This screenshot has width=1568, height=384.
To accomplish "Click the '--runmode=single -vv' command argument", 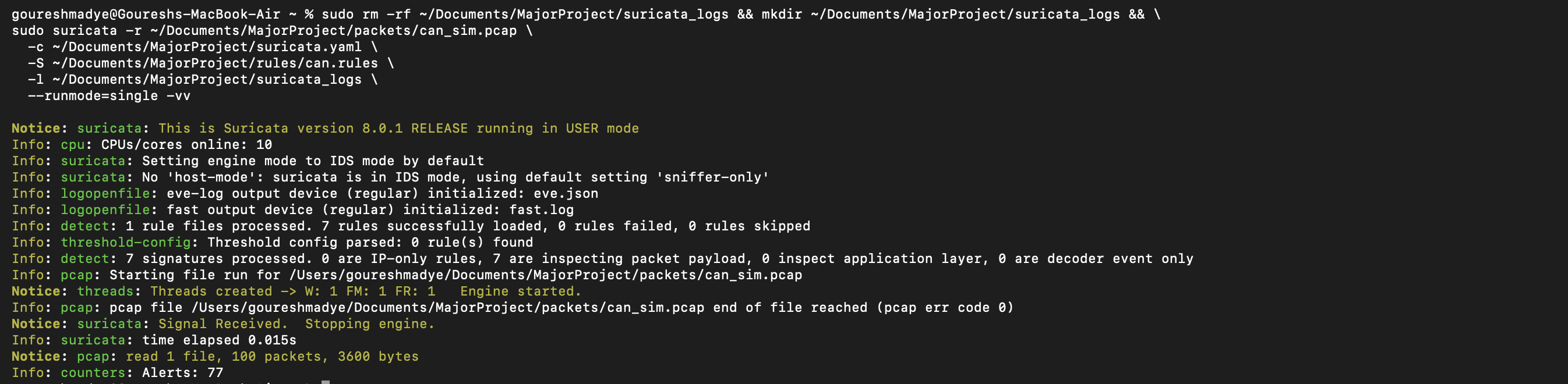I will (109, 96).
